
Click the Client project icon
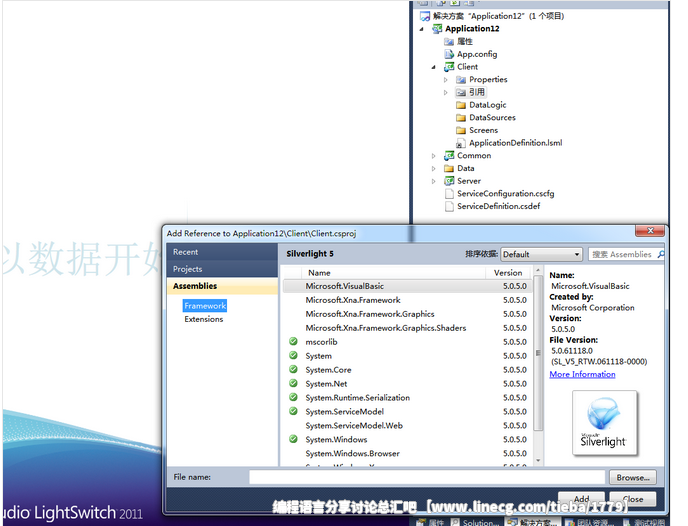449,67
